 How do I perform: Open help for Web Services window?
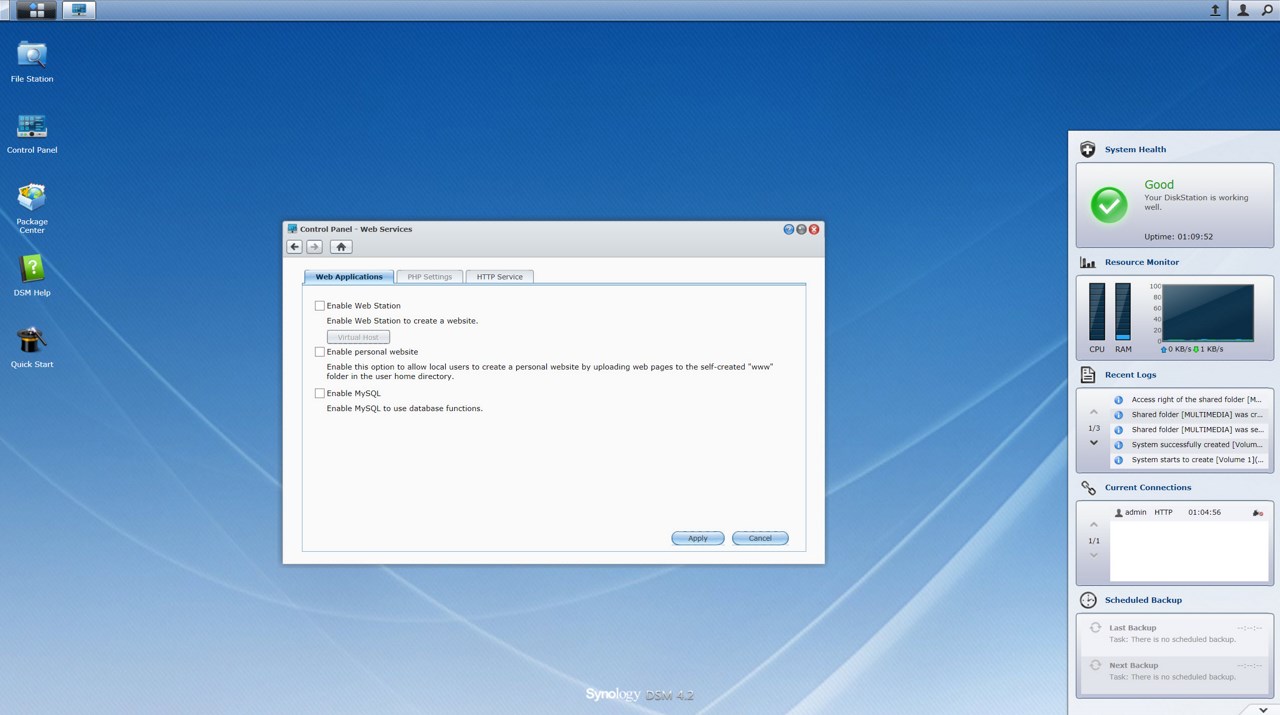click(788, 229)
